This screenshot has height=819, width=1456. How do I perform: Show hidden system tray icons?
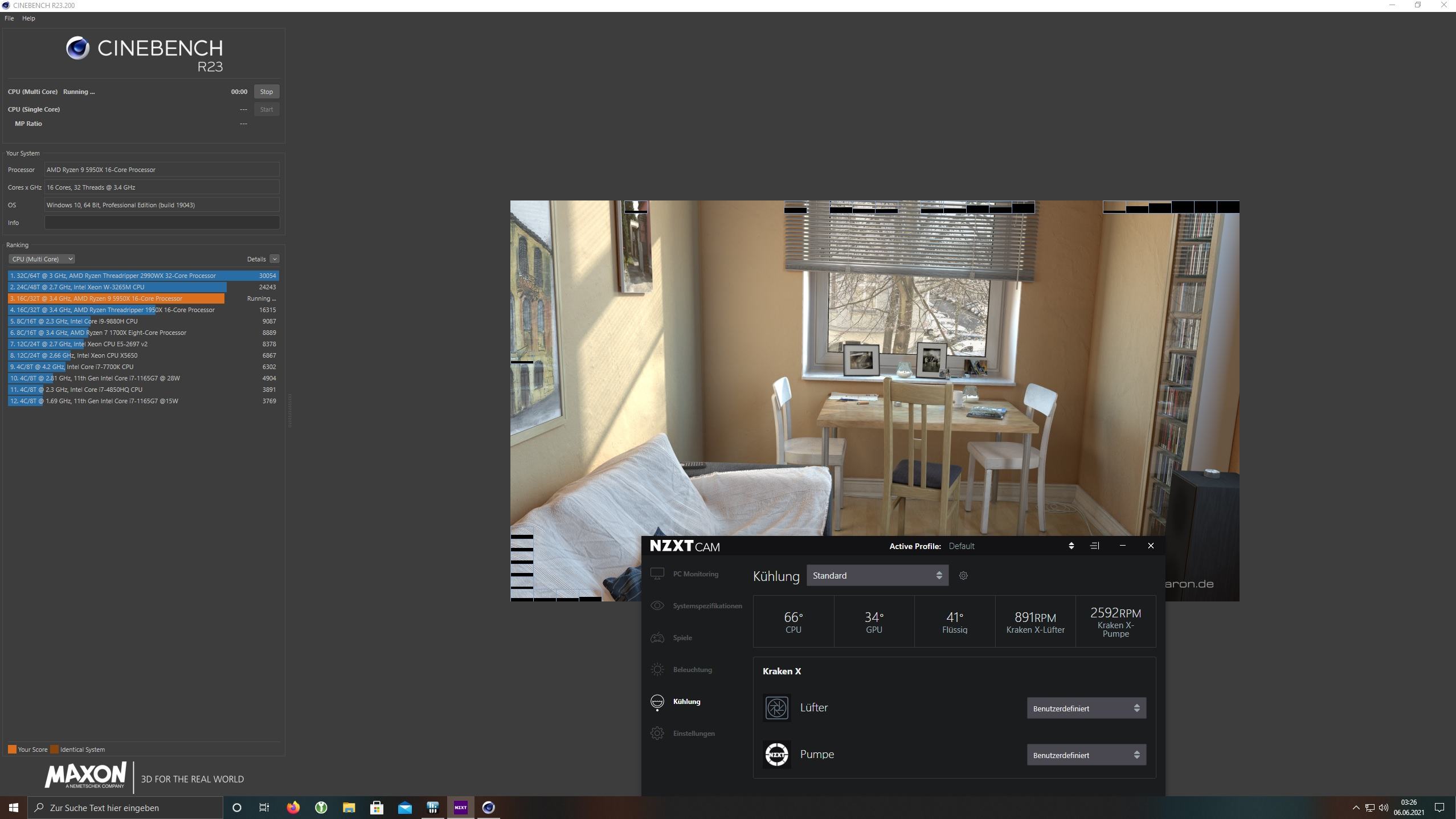pyautogui.click(x=1356, y=808)
